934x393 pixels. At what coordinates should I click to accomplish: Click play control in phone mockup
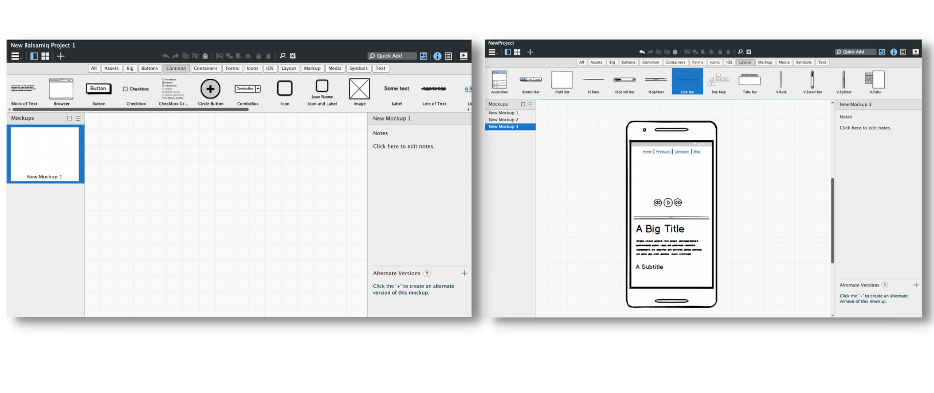[x=668, y=202]
